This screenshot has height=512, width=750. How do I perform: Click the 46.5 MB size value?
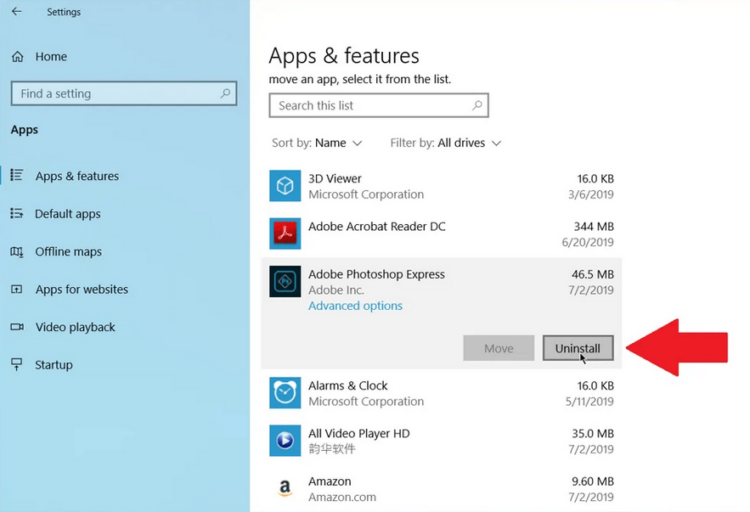593,274
